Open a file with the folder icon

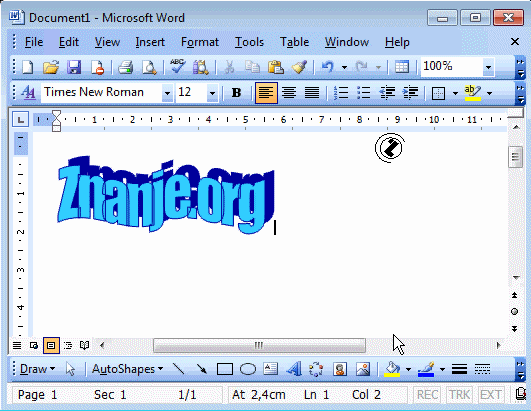[51, 67]
